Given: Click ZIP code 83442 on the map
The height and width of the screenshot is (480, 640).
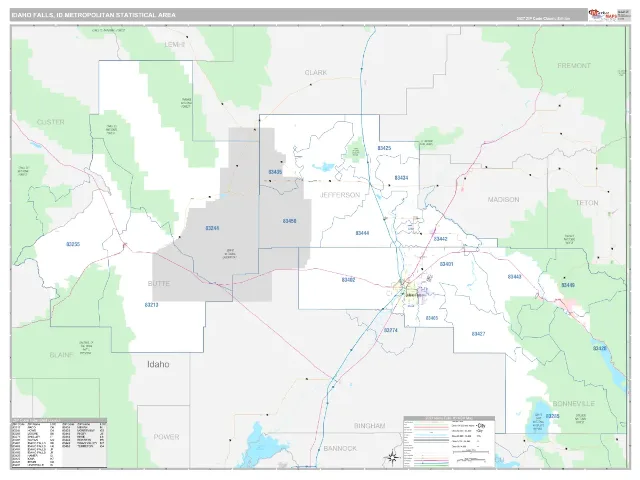Looking at the screenshot, I should (440, 239).
